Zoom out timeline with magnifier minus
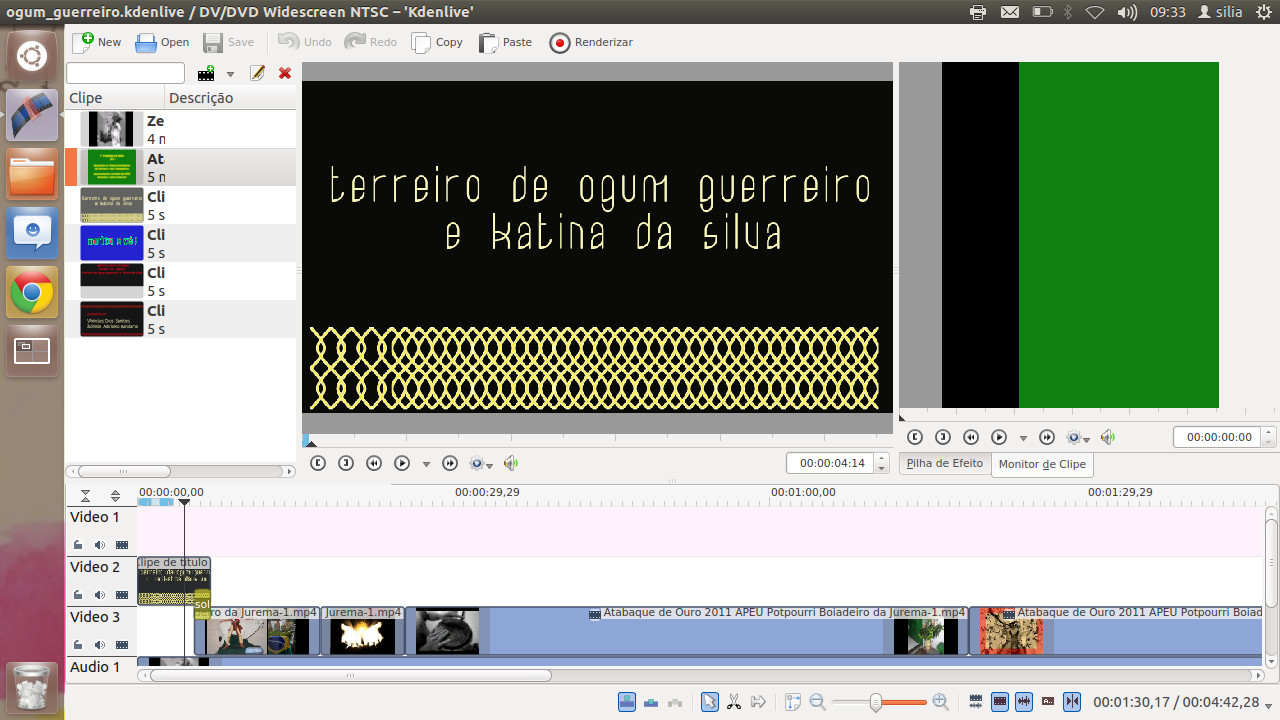The width and height of the screenshot is (1280, 720). tap(818, 702)
